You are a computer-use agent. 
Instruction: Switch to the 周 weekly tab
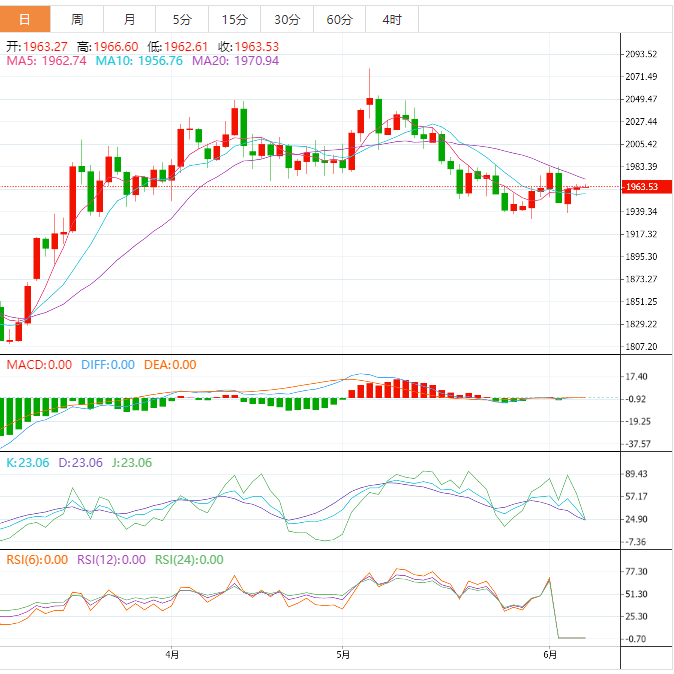point(77,20)
